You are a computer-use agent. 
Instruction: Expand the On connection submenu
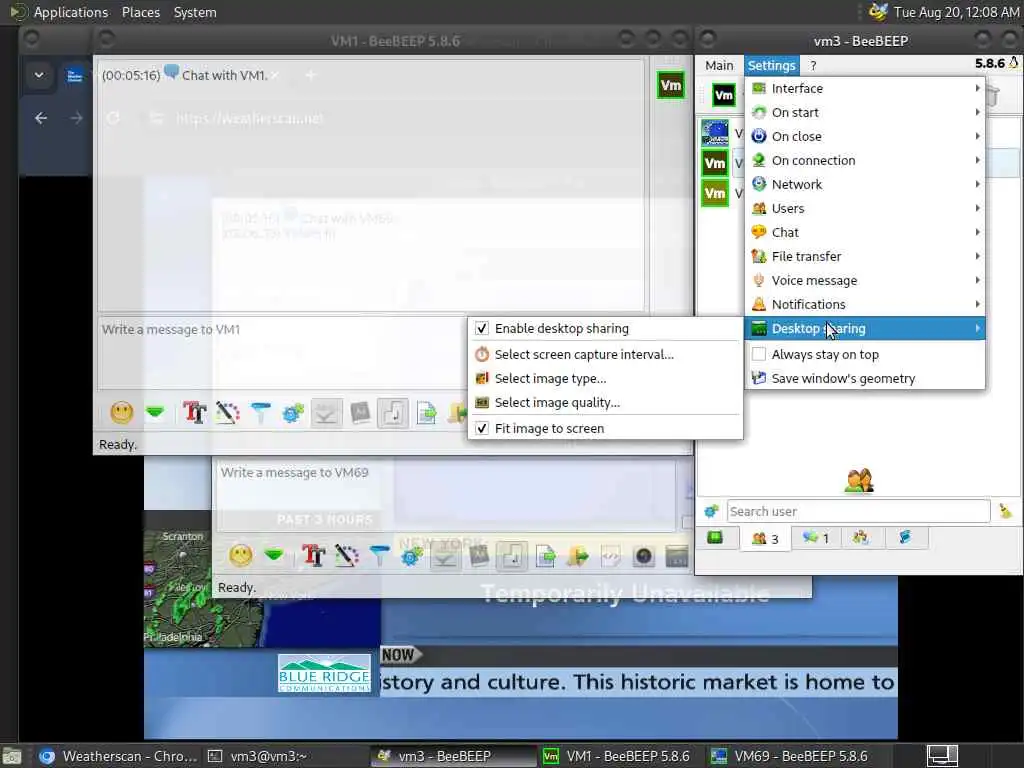(865, 161)
